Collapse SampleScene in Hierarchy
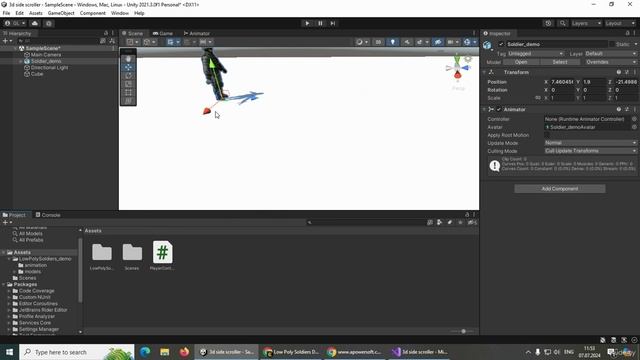Screen dimensions: 640x360 16,48
